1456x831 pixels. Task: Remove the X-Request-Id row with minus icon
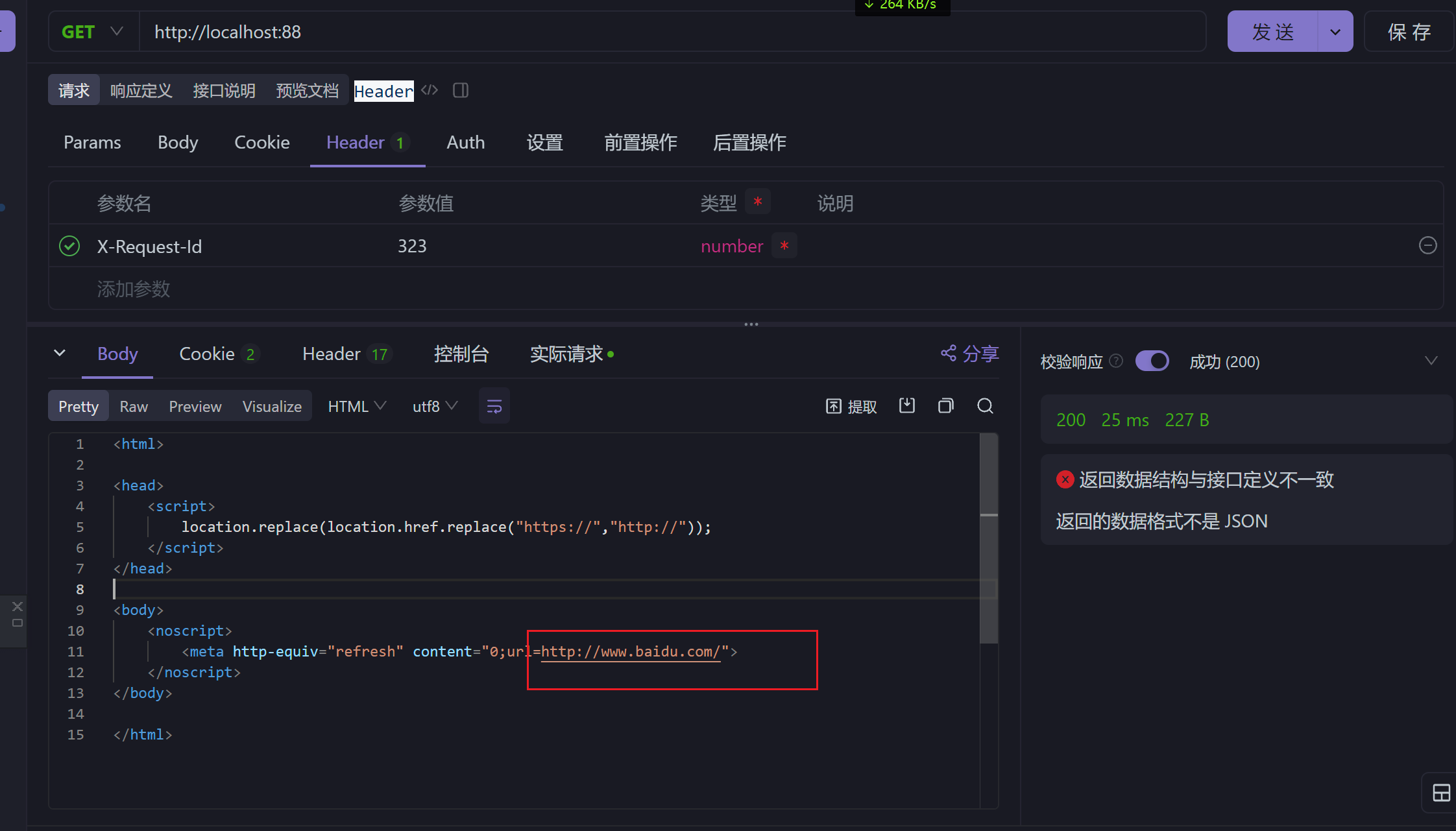1427,245
